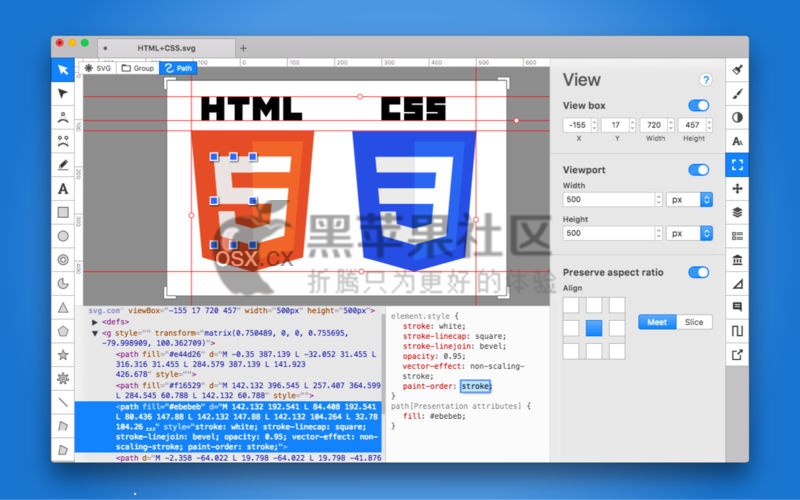Select the Group breadcrumb item

click(x=138, y=68)
